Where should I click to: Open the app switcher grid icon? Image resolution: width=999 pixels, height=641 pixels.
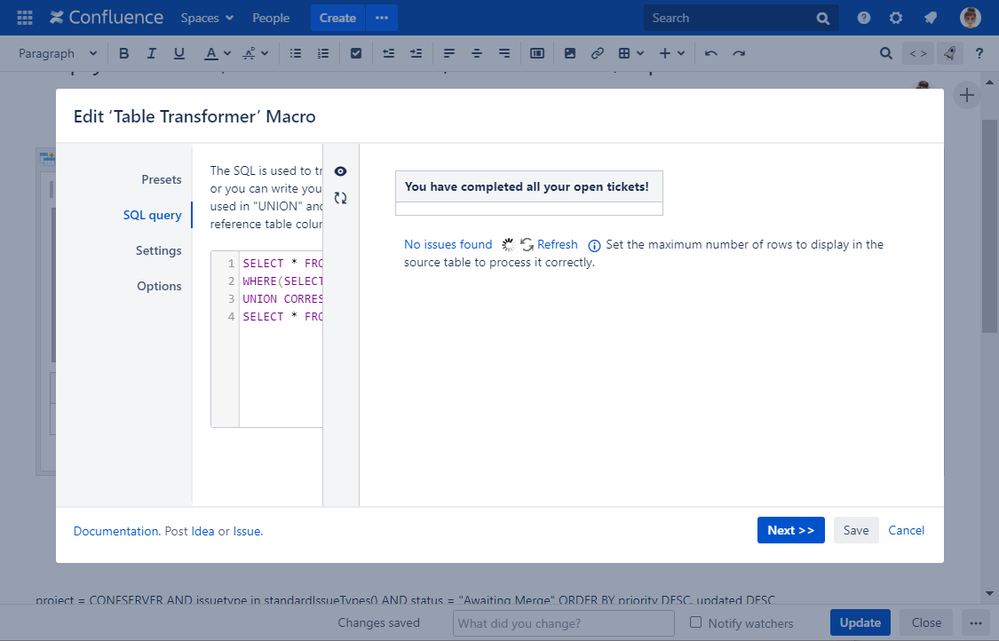tap(25, 18)
